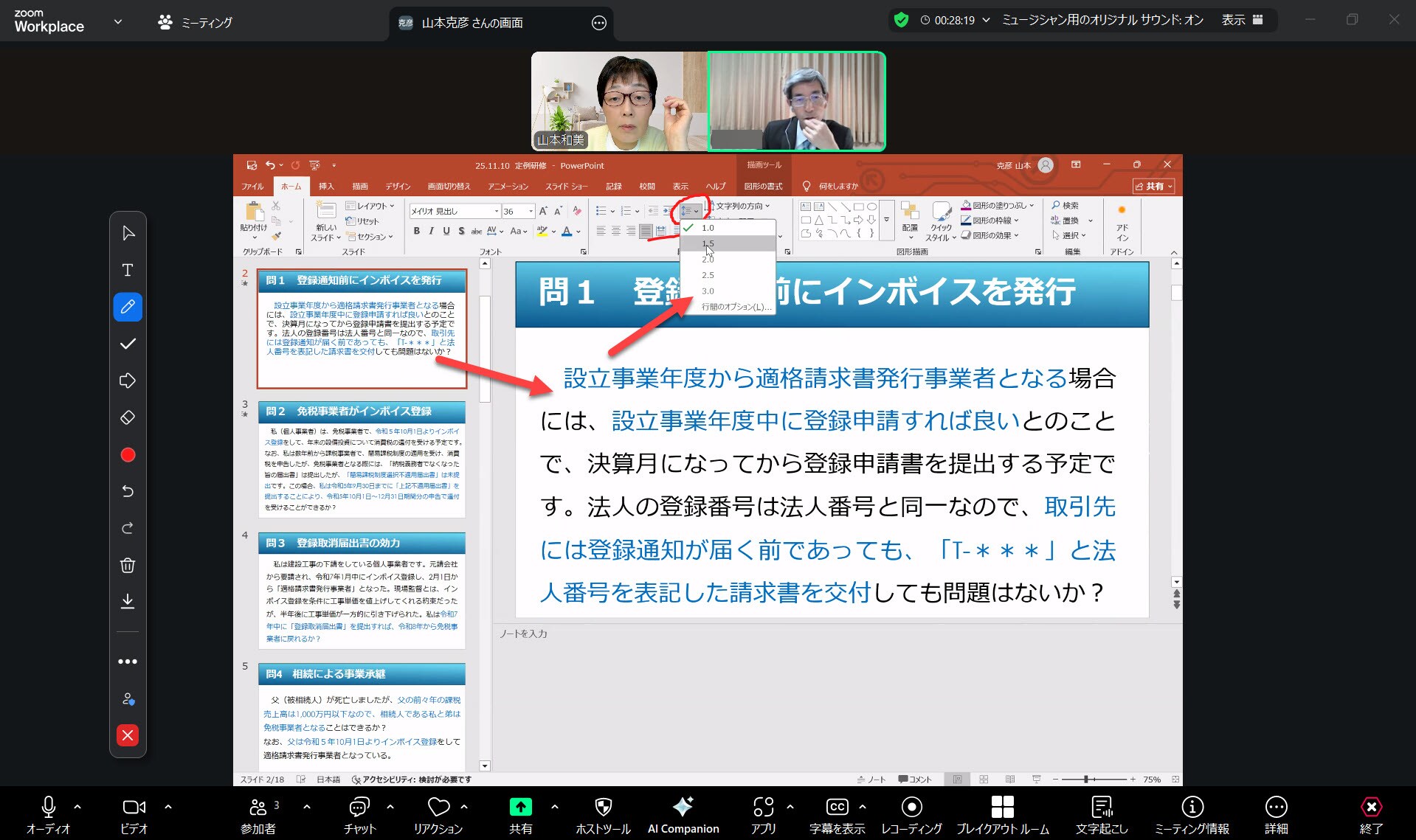1416x840 pixels.
Task: Select the checkmark stamp tool
Action: click(x=128, y=344)
